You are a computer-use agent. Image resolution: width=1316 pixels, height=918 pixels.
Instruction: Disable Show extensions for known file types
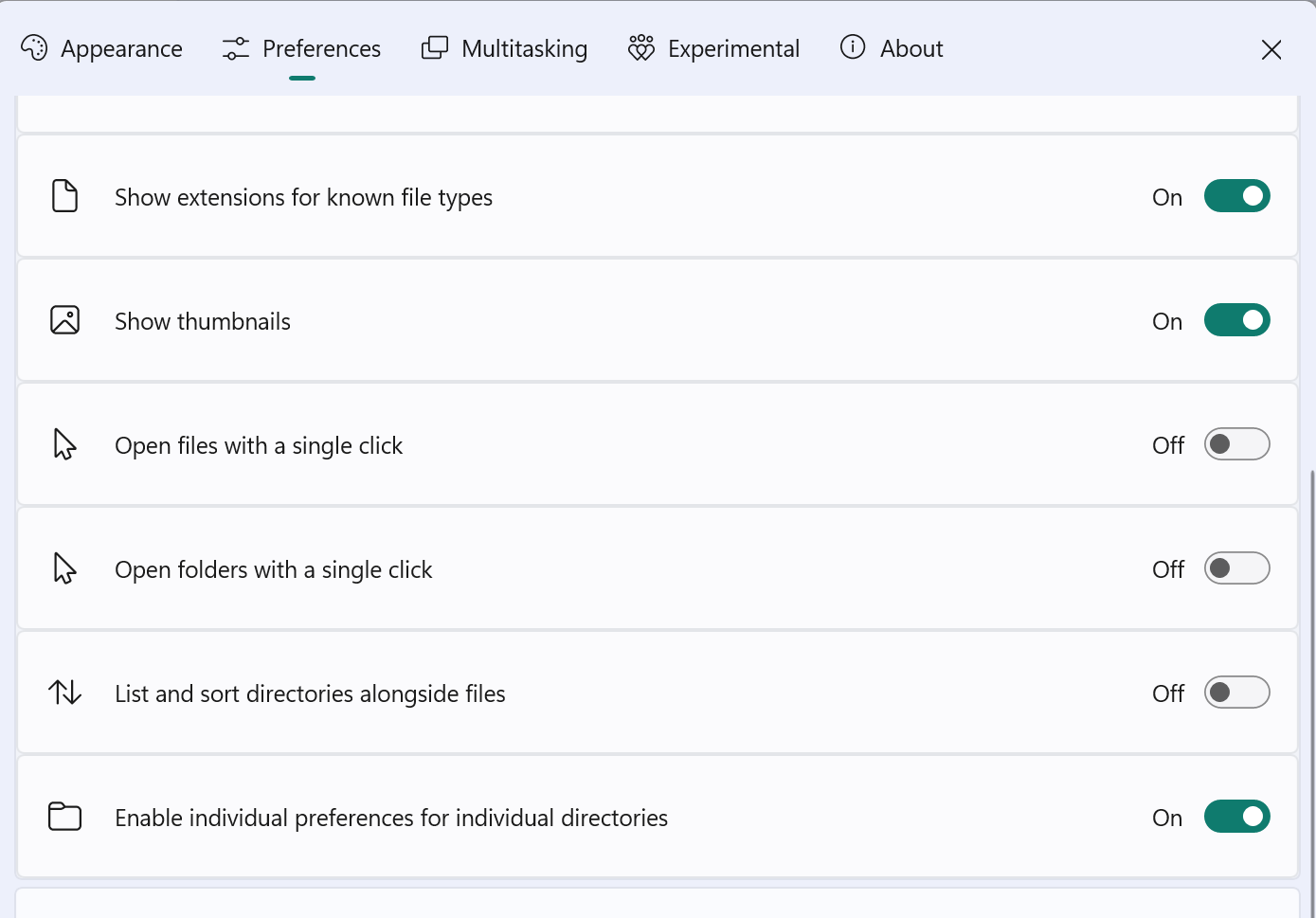1237,196
